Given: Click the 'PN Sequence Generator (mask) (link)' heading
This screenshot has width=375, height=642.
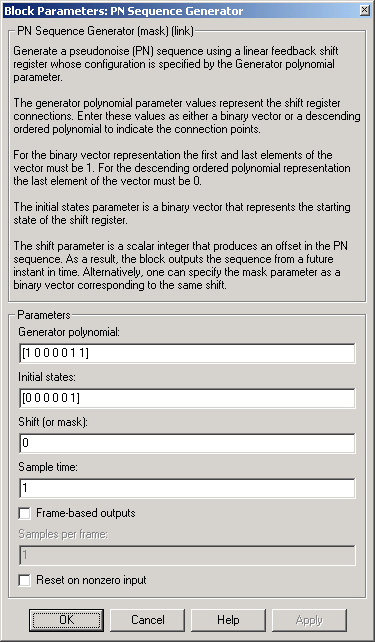Looking at the screenshot, I should [105, 31].
